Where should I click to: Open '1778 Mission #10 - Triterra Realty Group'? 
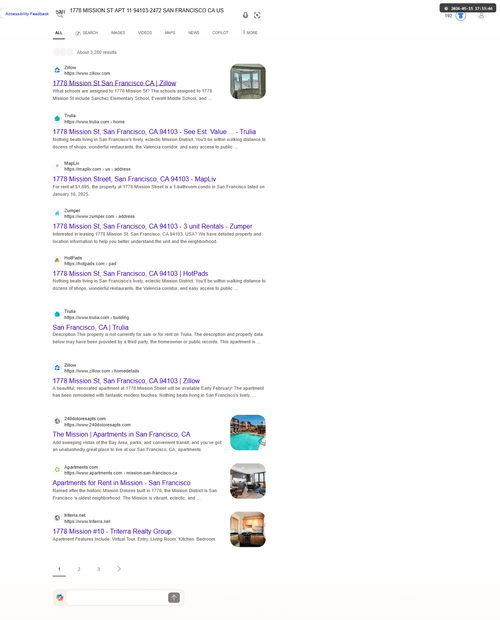click(x=112, y=531)
